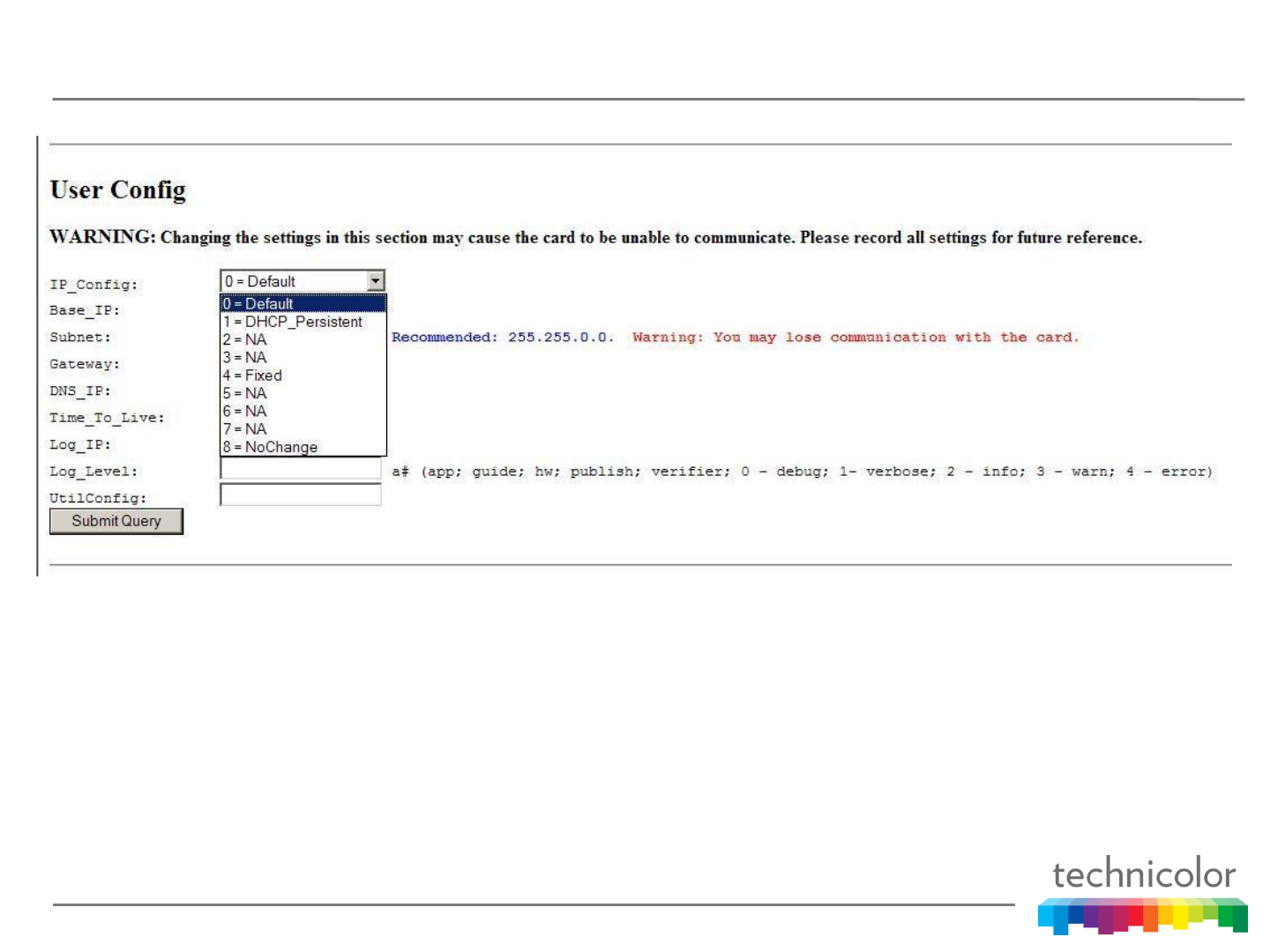Viewport: 1270px width, 952px height.
Task: Choose '1 = DHCP_Persistent' option
Action: coord(303,322)
